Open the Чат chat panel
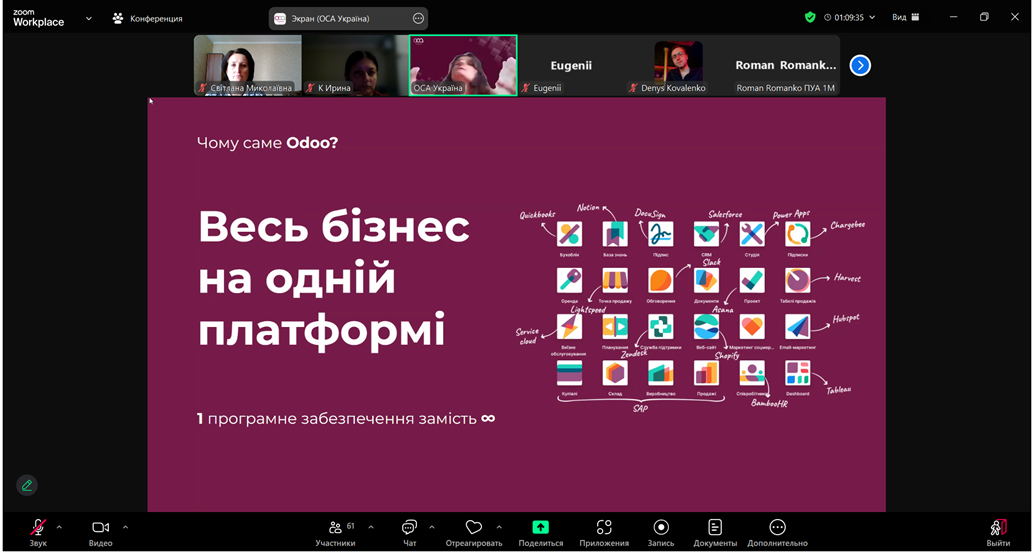Image resolution: width=1034 pixels, height=554 pixels. point(410,533)
